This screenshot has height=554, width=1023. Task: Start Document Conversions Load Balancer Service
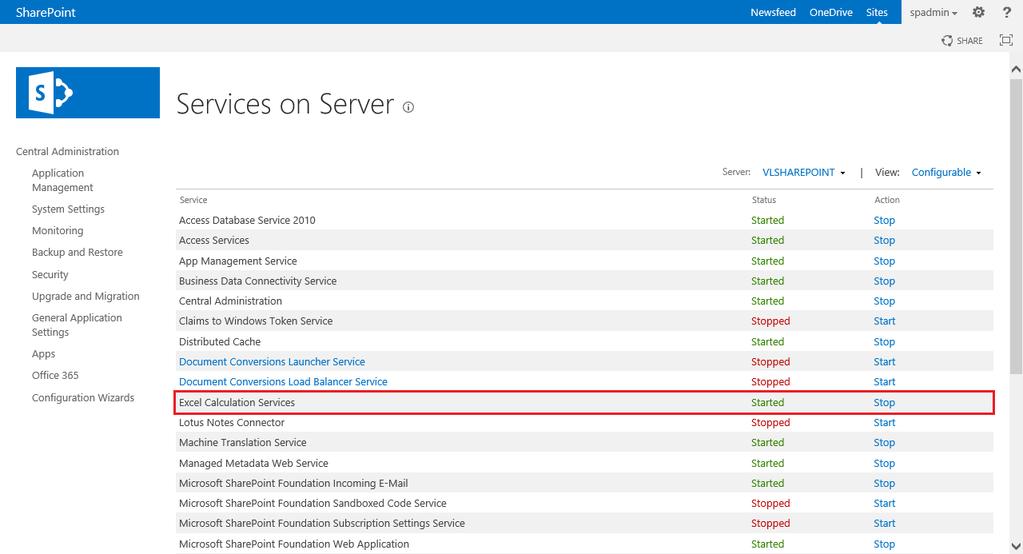pyautogui.click(x=884, y=382)
